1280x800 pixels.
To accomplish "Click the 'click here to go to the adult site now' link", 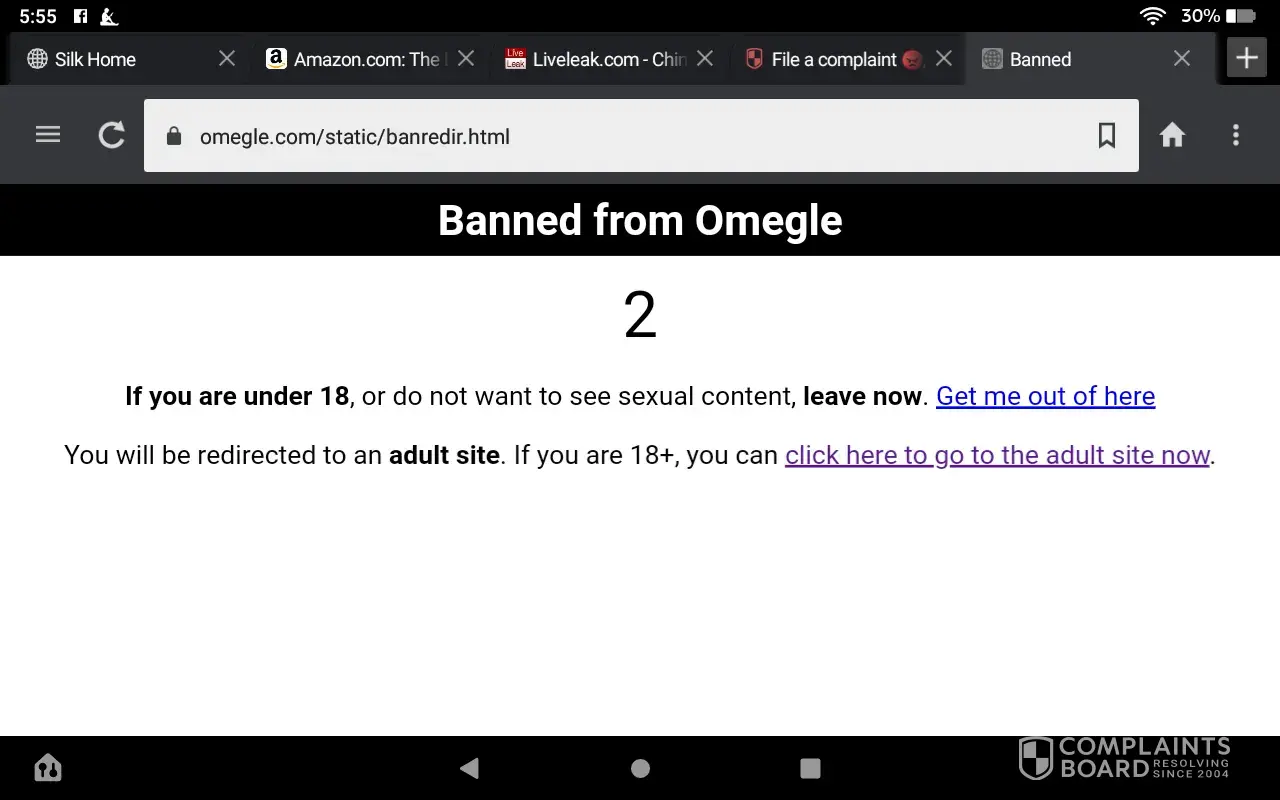I will tap(997, 455).
